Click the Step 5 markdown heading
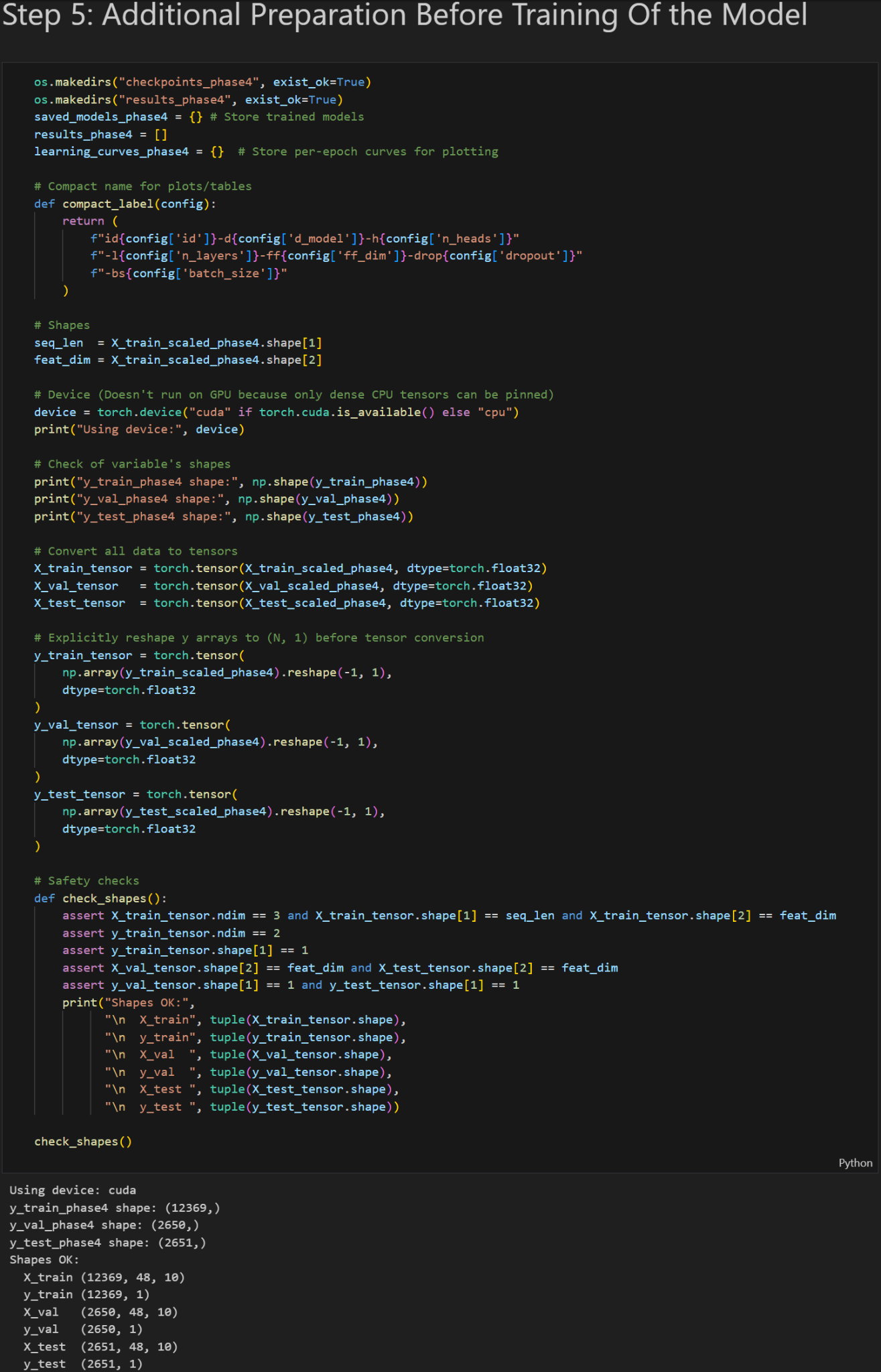This screenshot has width=881, height=1372. click(405, 16)
